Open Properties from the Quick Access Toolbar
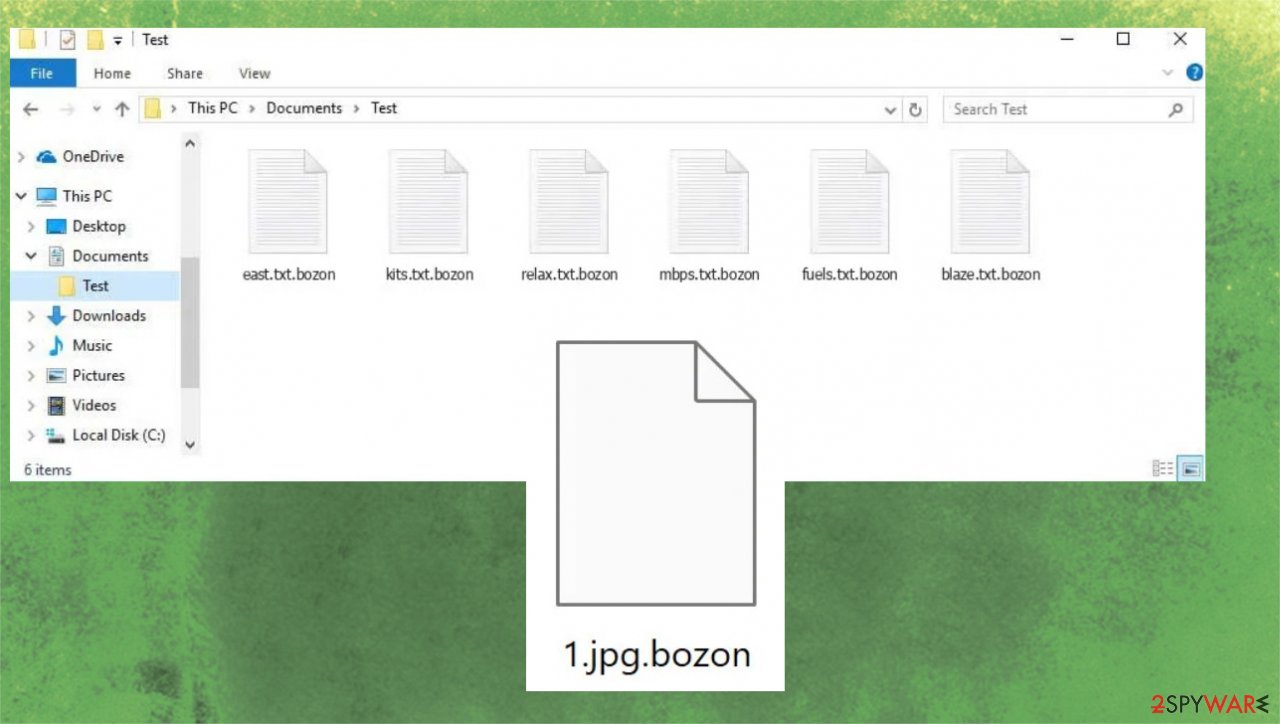The width and height of the screenshot is (1280, 724). 67,40
